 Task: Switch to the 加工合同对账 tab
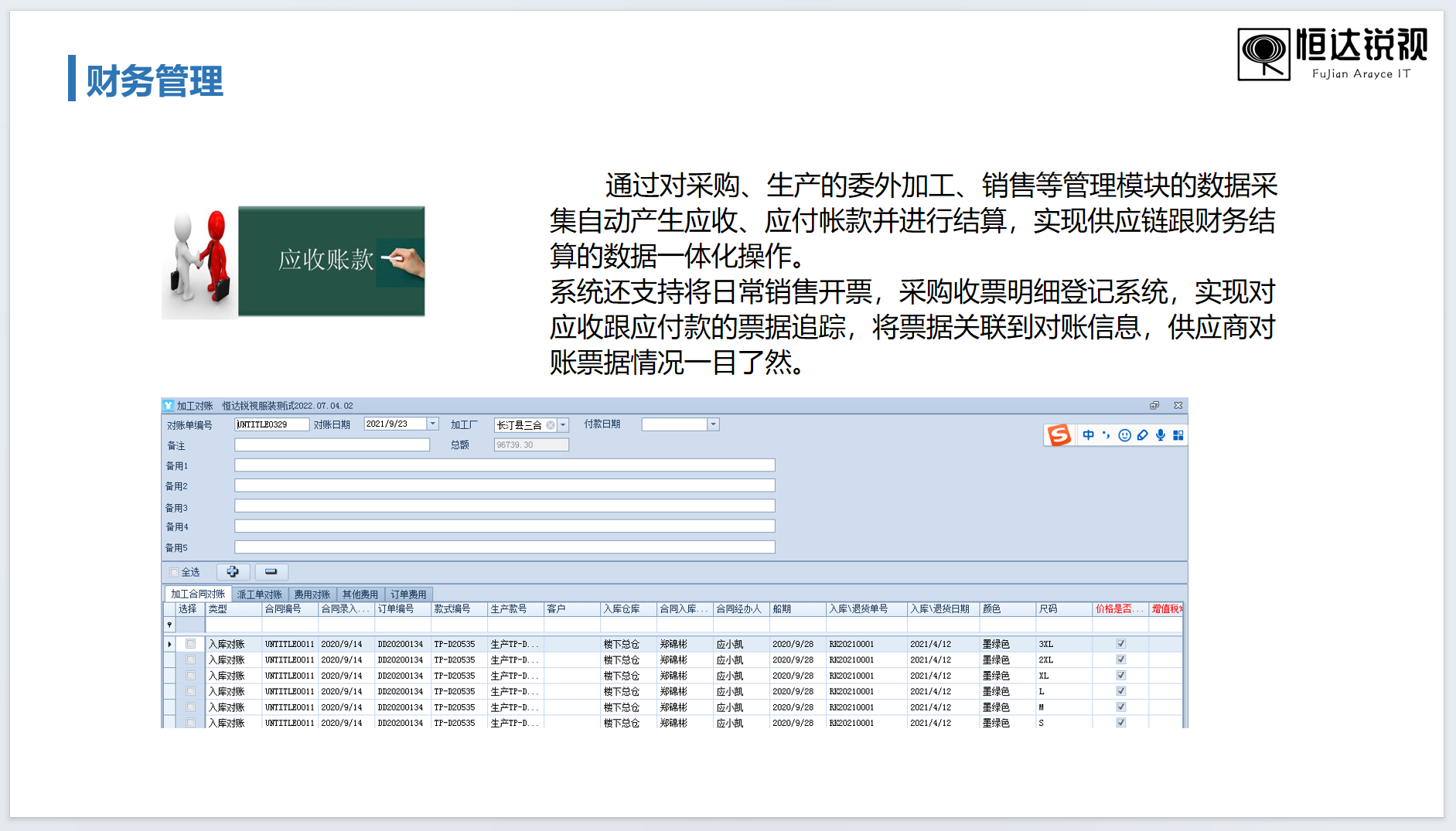[198, 594]
